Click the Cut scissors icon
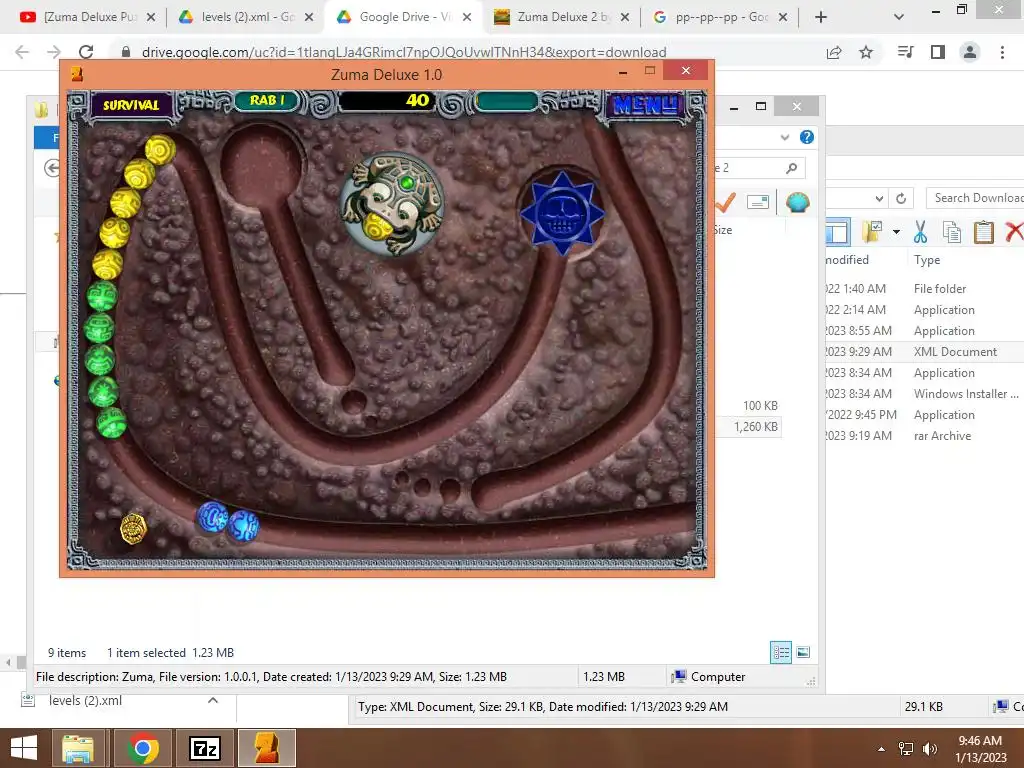The height and width of the screenshot is (768, 1024). click(920, 232)
